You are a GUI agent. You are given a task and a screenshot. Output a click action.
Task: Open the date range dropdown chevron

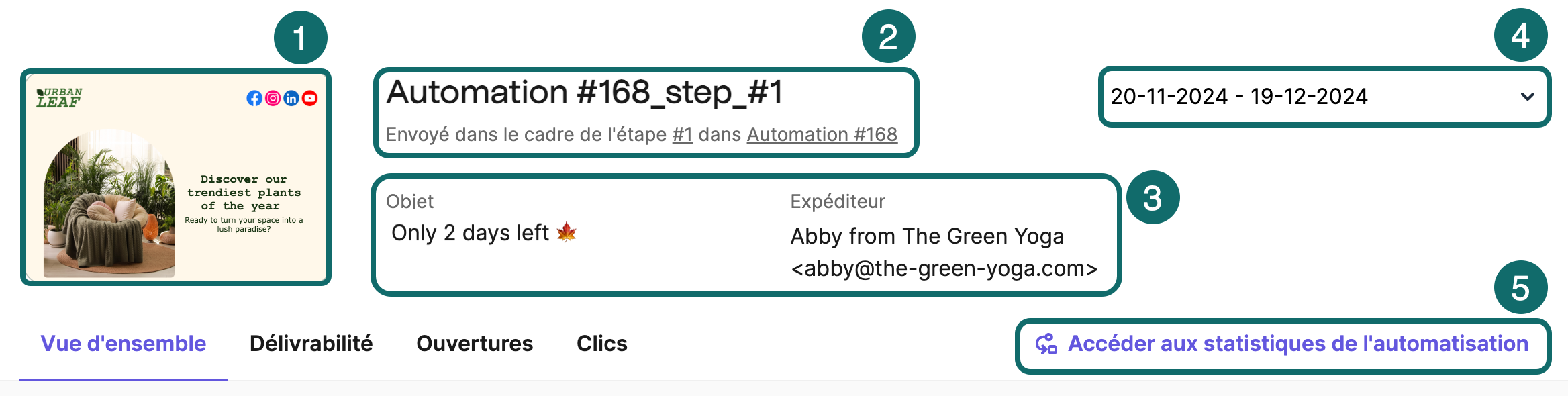coord(1528,97)
